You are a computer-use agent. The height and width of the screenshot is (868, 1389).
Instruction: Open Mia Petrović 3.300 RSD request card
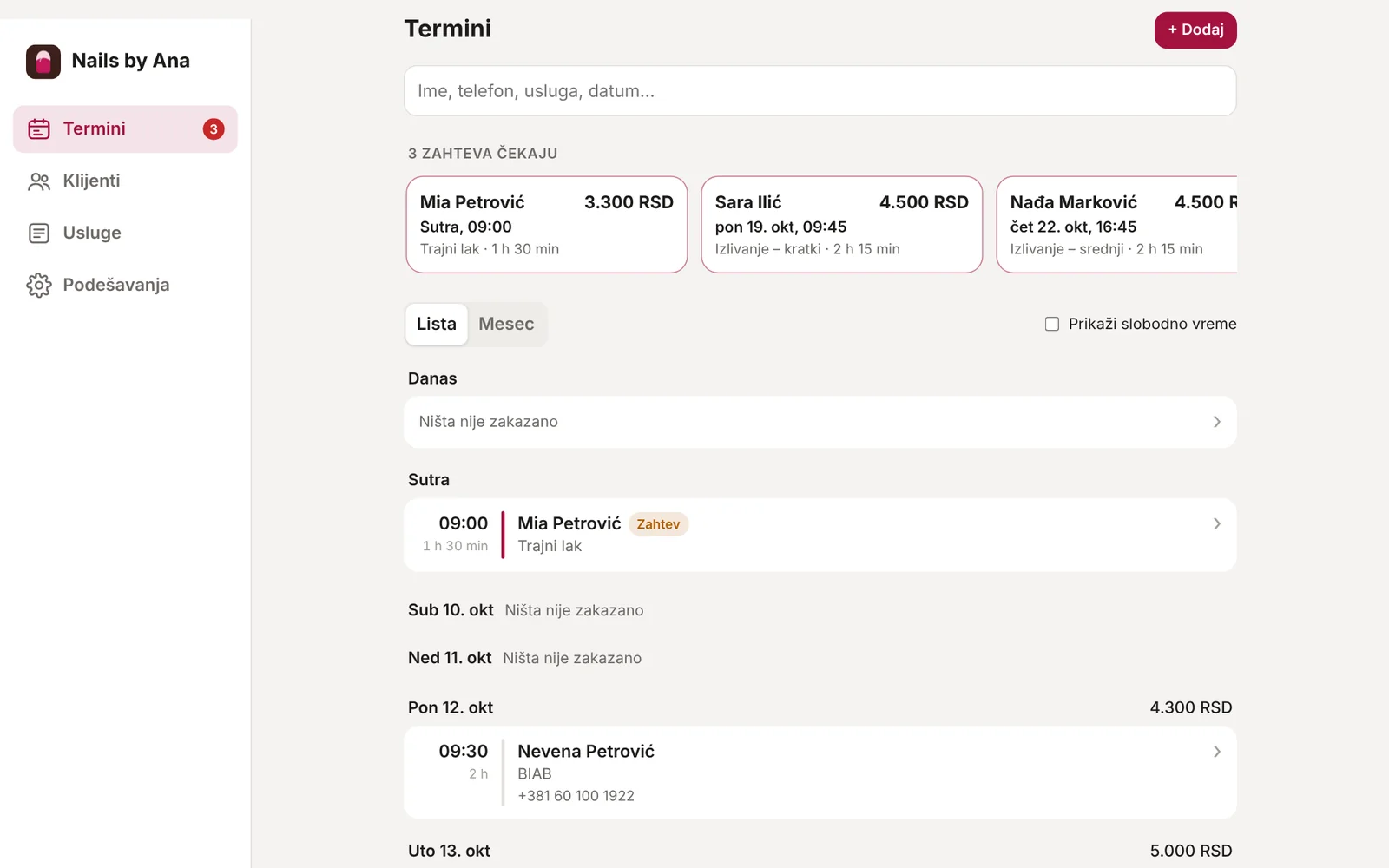tap(547, 225)
